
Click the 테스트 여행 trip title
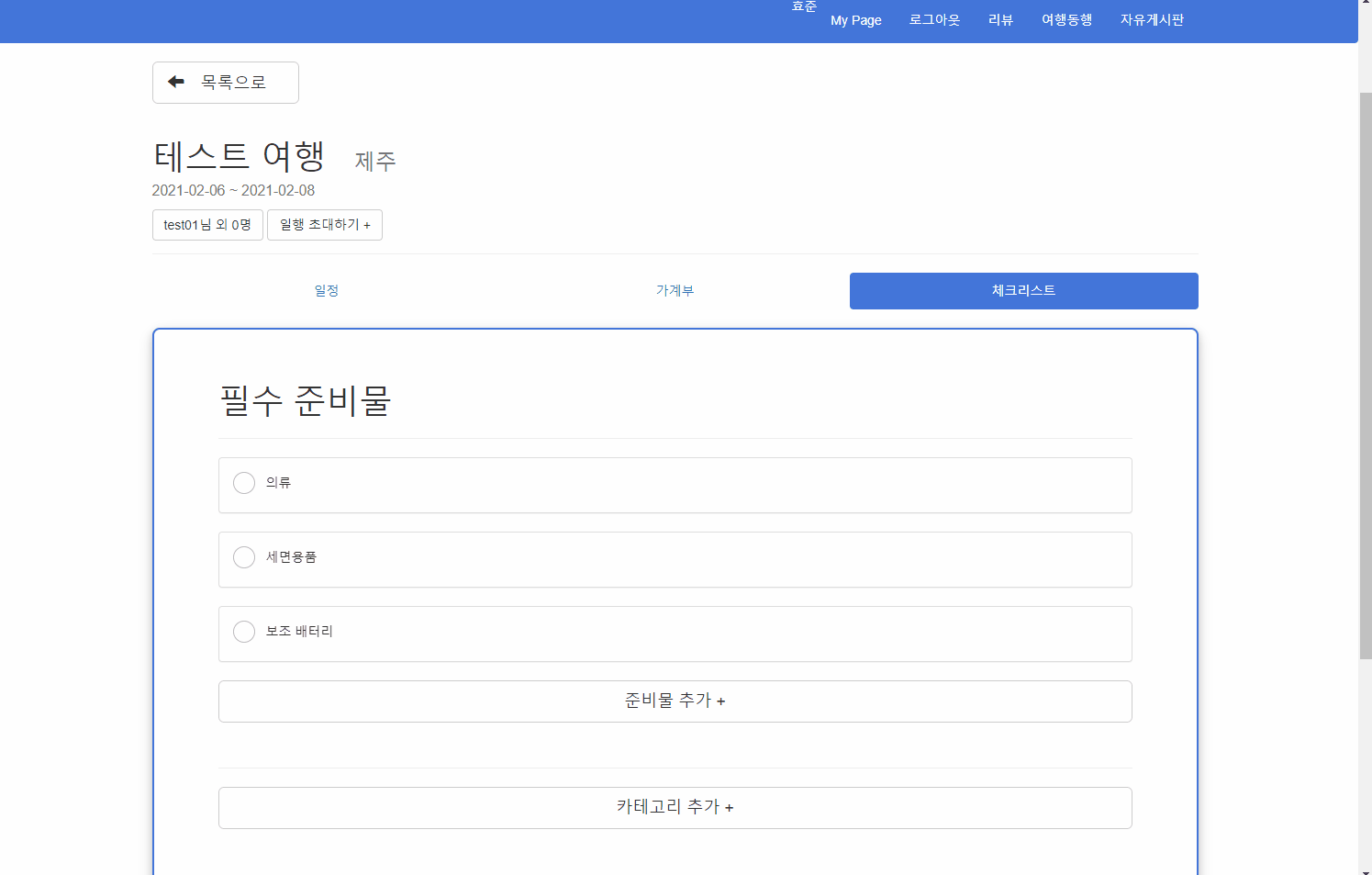240,156
